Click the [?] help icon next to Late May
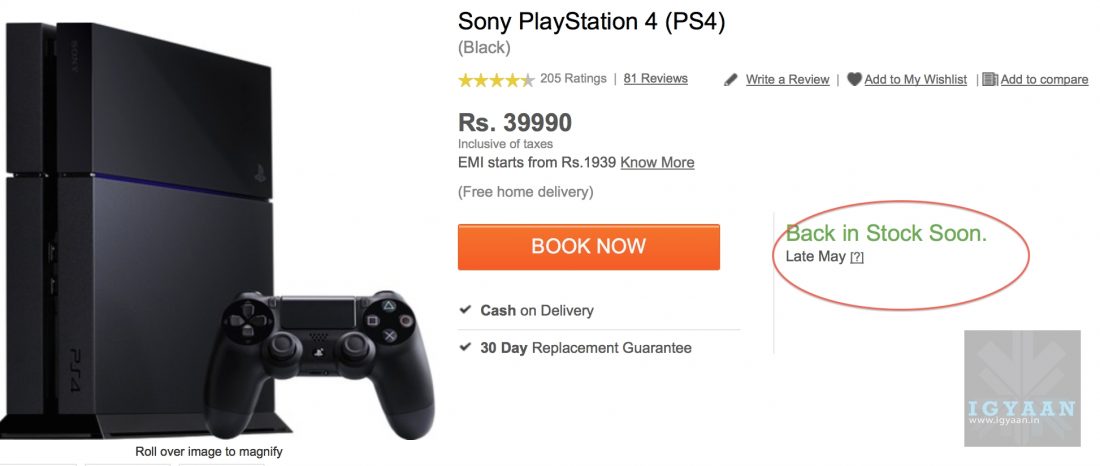This screenshot has width=1100, height=466. click(x=857, y=258)
